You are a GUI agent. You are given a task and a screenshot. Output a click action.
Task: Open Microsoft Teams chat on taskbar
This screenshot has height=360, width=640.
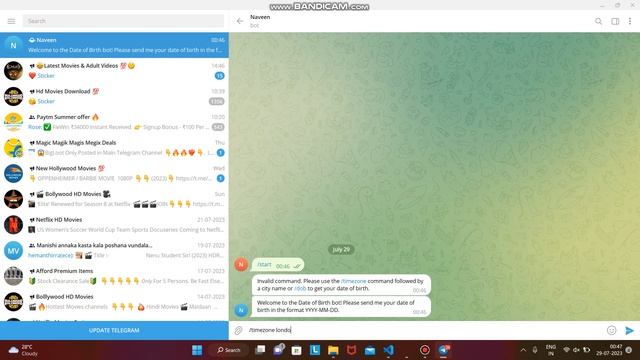pyautogui.click(x=279, y=350)
